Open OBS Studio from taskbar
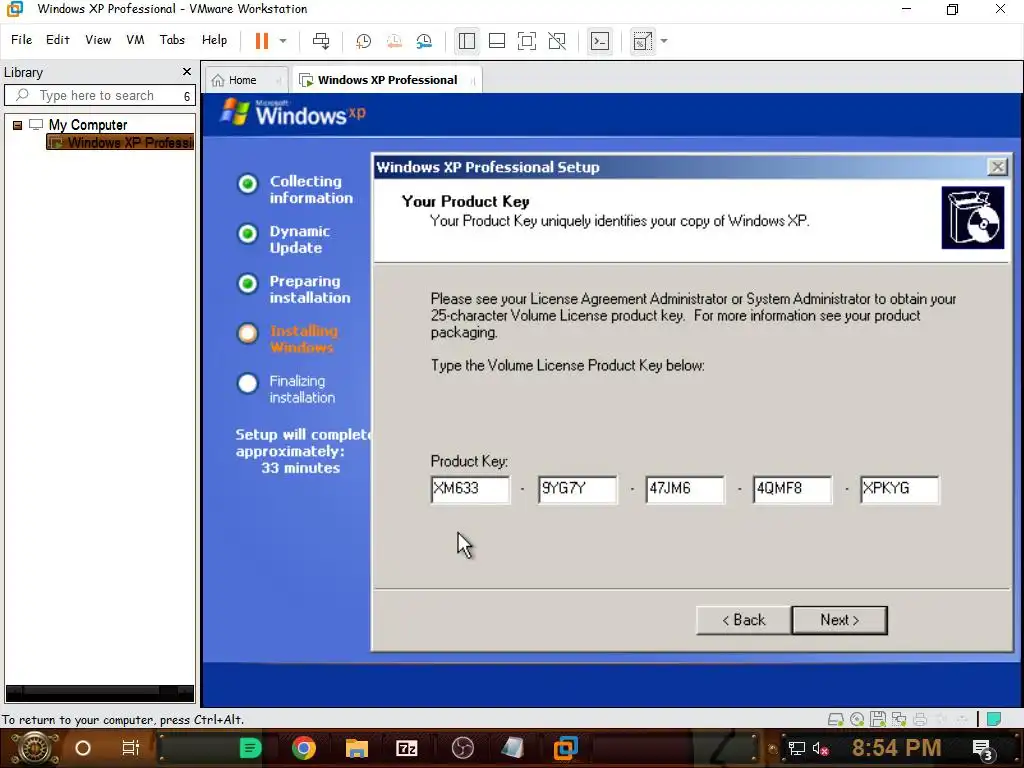Viewport: 1024px width, 768px height. (462, 748)
